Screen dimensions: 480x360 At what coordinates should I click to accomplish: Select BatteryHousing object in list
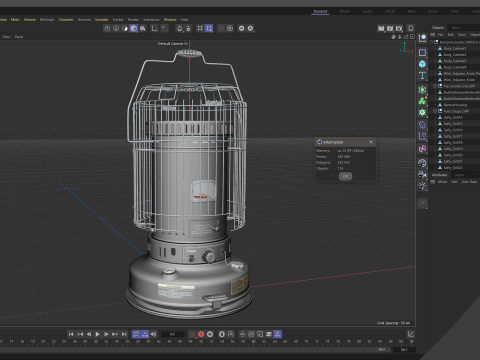click(455, 105)
